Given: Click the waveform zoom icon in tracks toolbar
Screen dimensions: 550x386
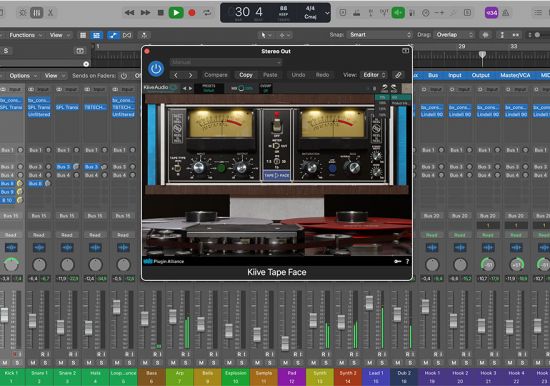Looking at the screenshot, I should click(485, 35).
